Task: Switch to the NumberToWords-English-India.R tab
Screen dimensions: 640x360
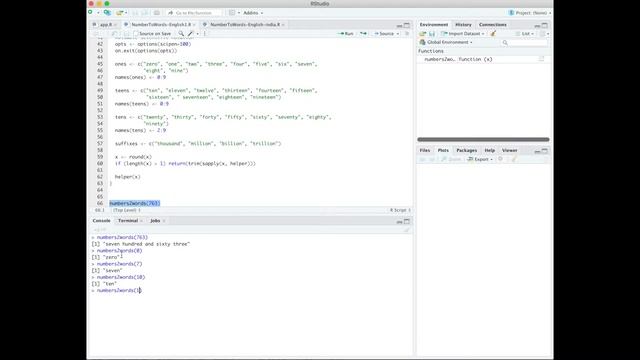Action: coord(244,25)
